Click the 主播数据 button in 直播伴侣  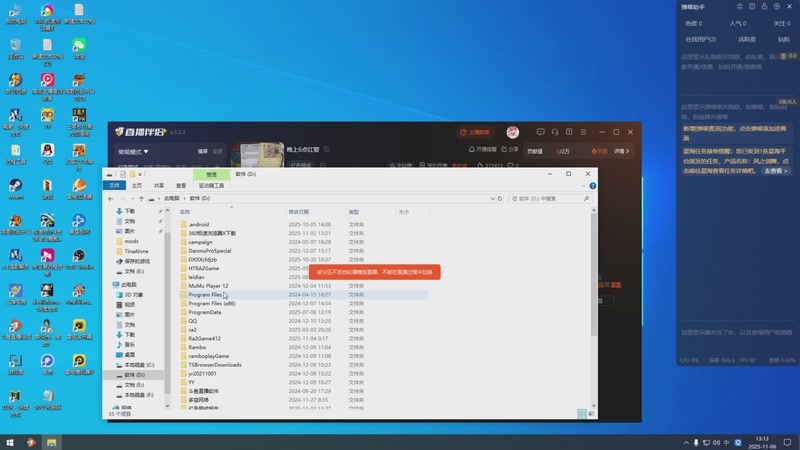[x=475, y=132]
